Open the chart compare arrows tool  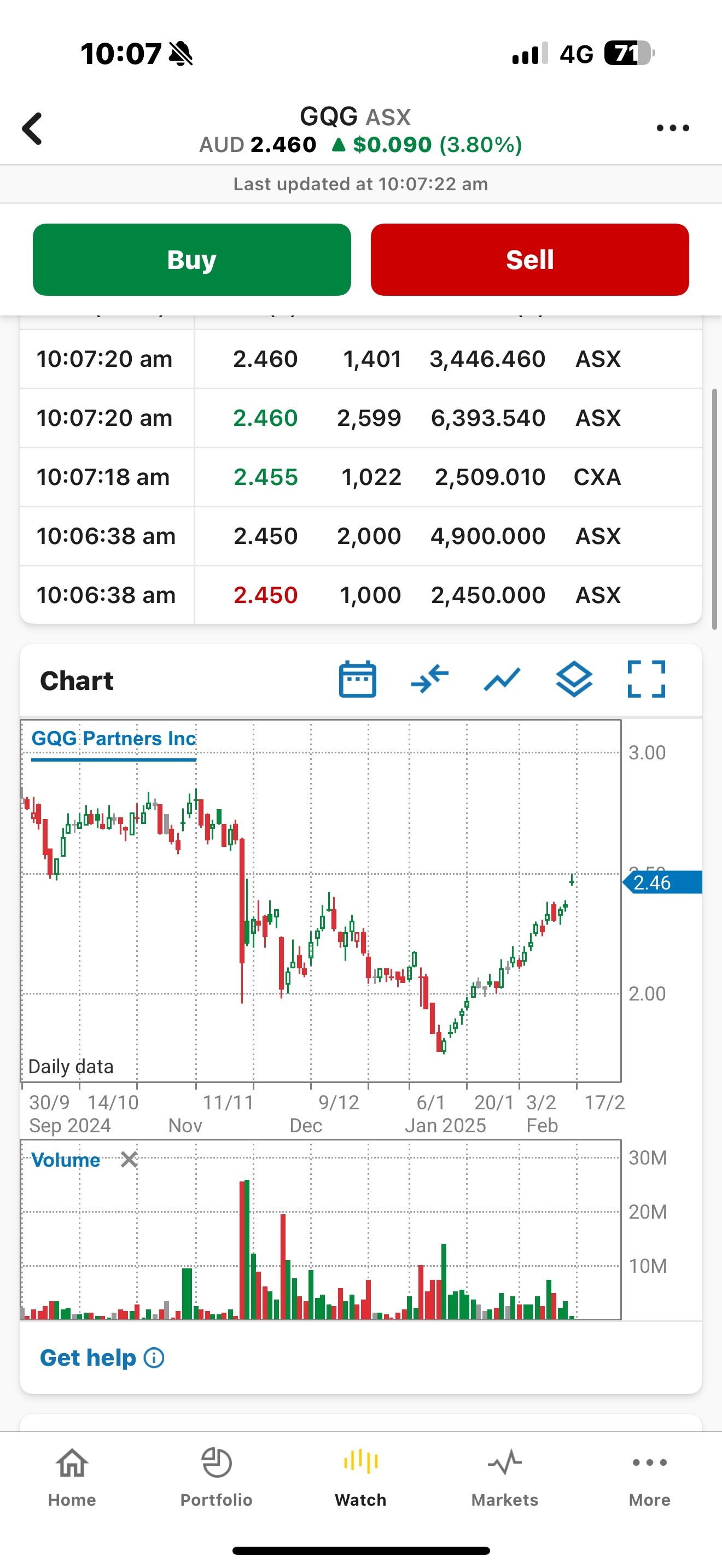(x=430, y=678)
